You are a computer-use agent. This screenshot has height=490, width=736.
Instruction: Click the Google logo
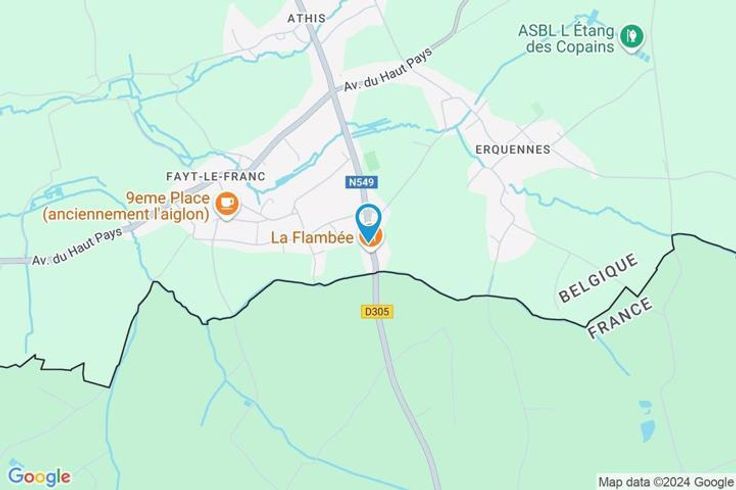point(39,476)
